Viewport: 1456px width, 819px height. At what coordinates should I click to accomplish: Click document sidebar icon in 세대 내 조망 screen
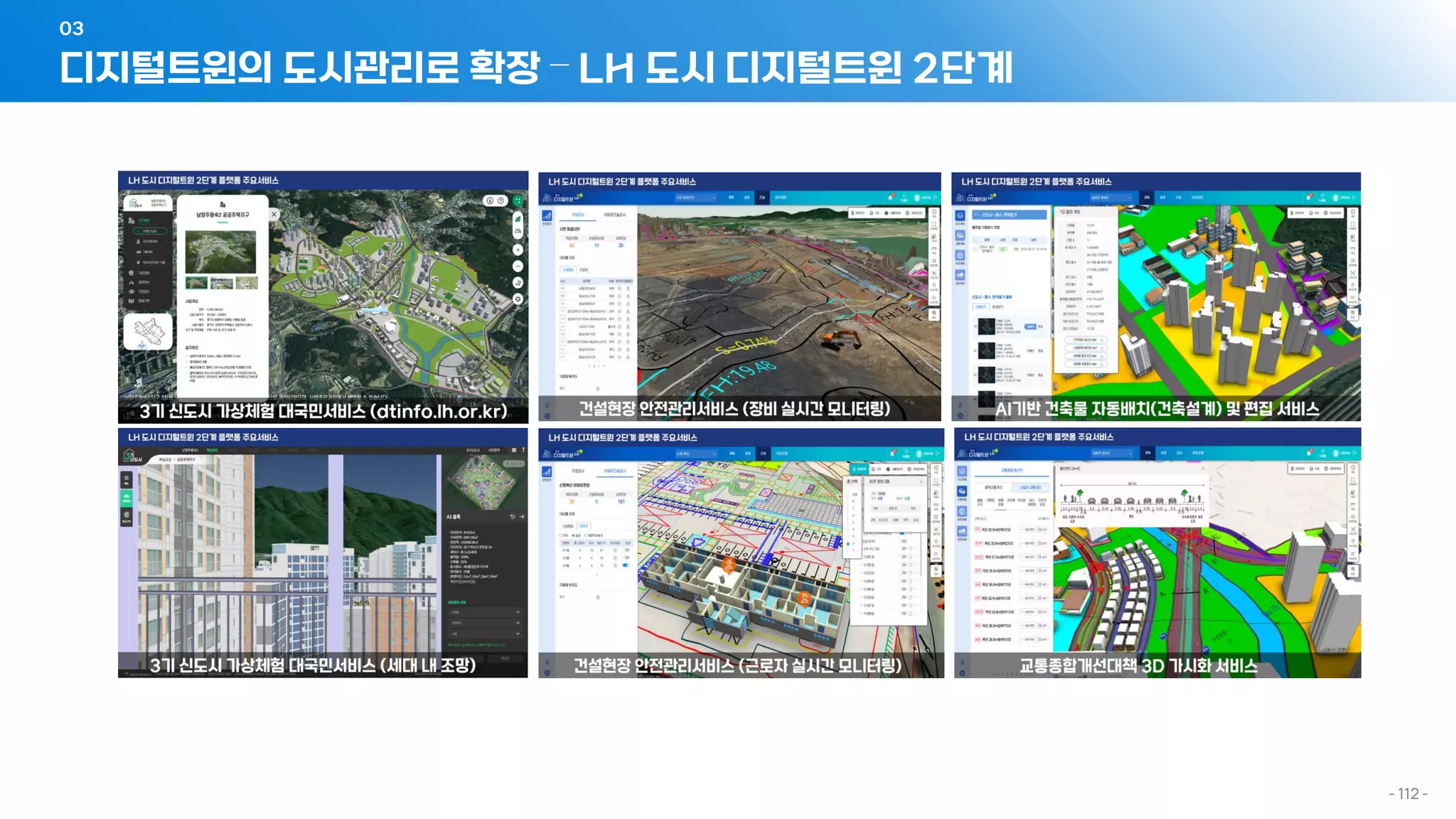(127, 517)
